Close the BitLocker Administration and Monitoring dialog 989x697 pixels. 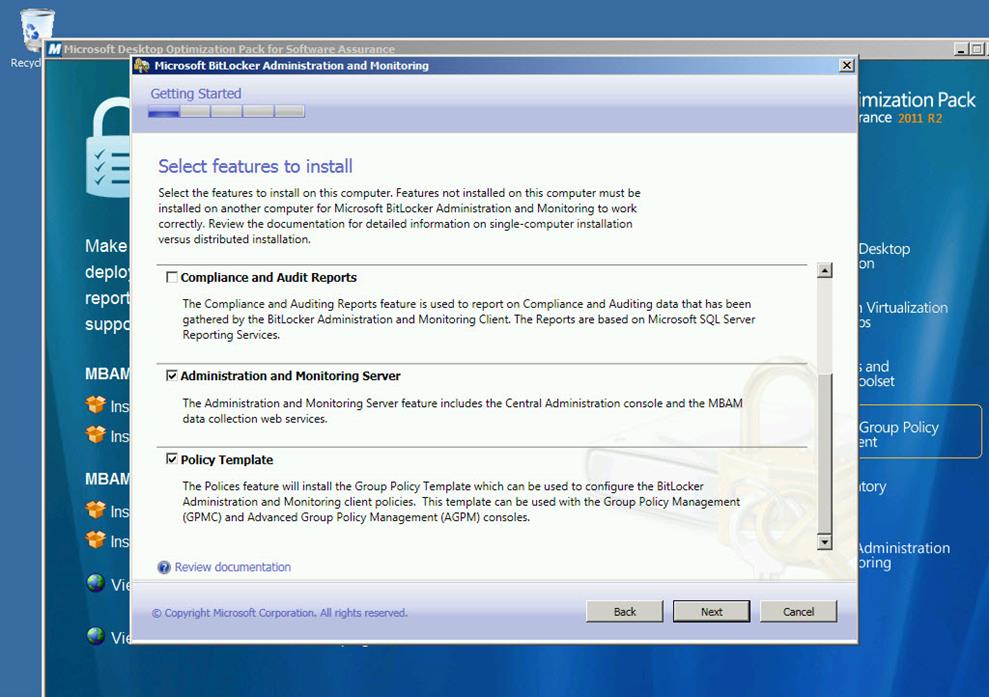[x=846, y=65]
